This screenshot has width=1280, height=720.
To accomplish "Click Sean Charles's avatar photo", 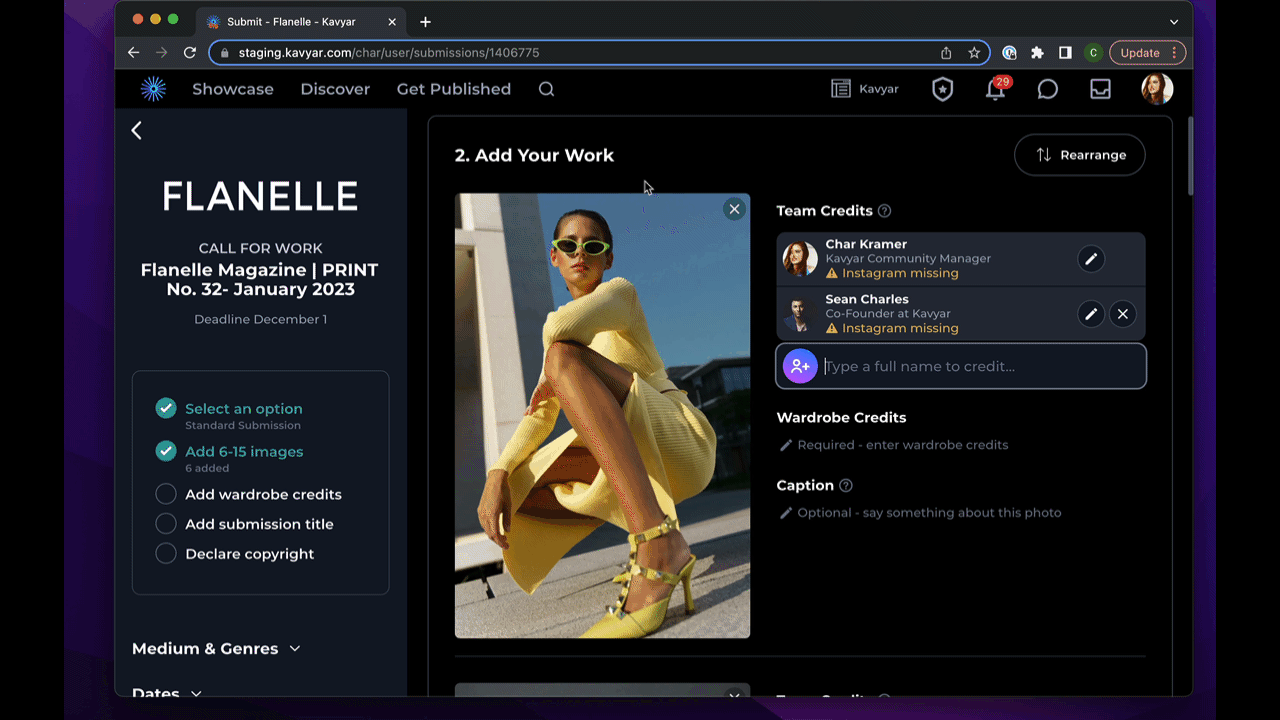I will coord(800,314).
